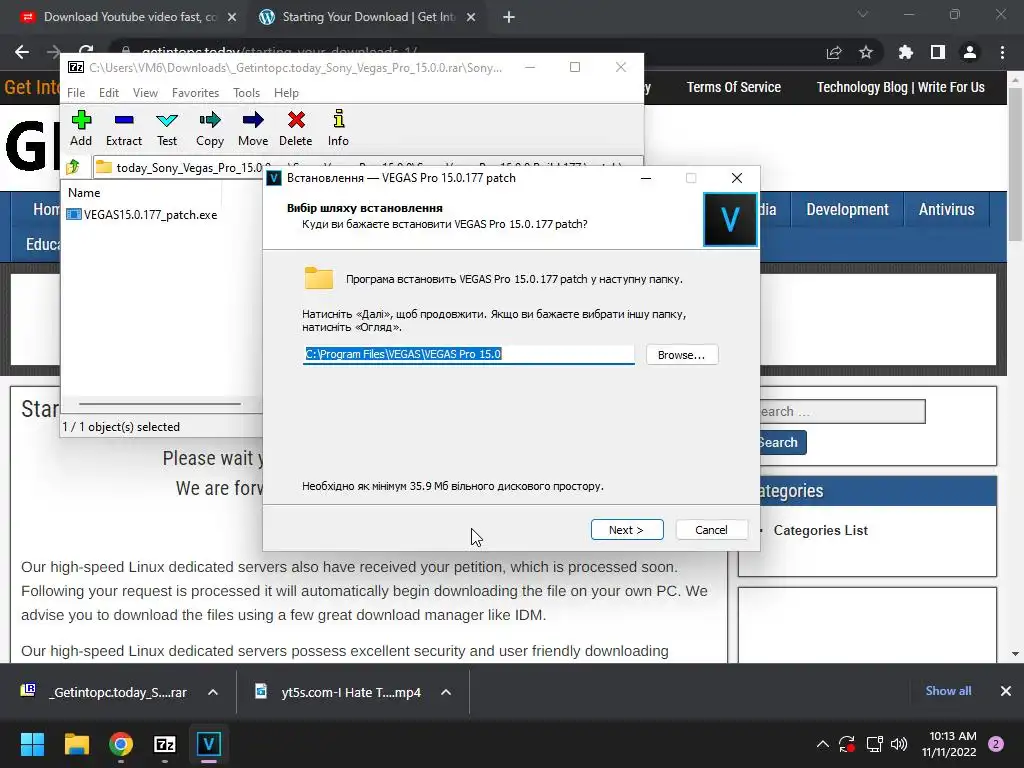Image resolution: width=1024 pixels, height=768 pixels.
Task: Click Next in VEGAS installer
Action: (627, 530)
